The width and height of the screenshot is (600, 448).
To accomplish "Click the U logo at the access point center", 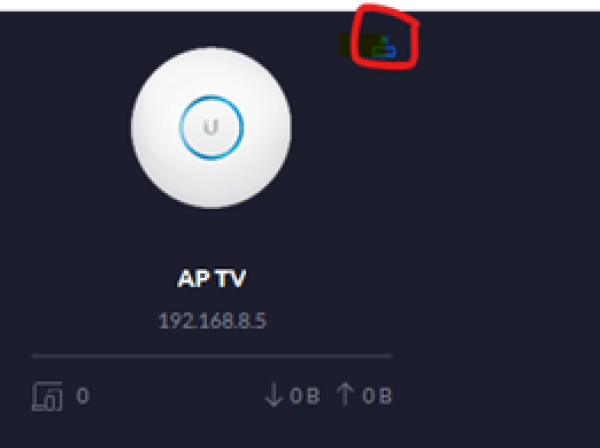I will point(211,127).
